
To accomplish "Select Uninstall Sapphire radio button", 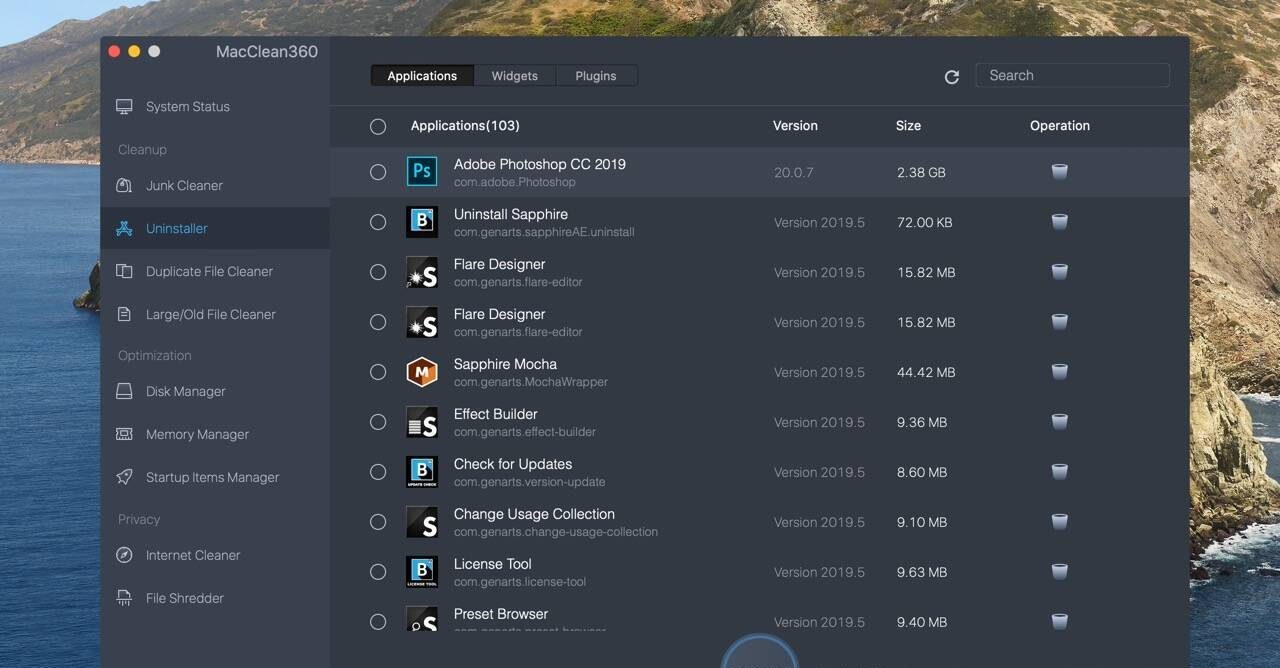I will (x=378, y=222).
